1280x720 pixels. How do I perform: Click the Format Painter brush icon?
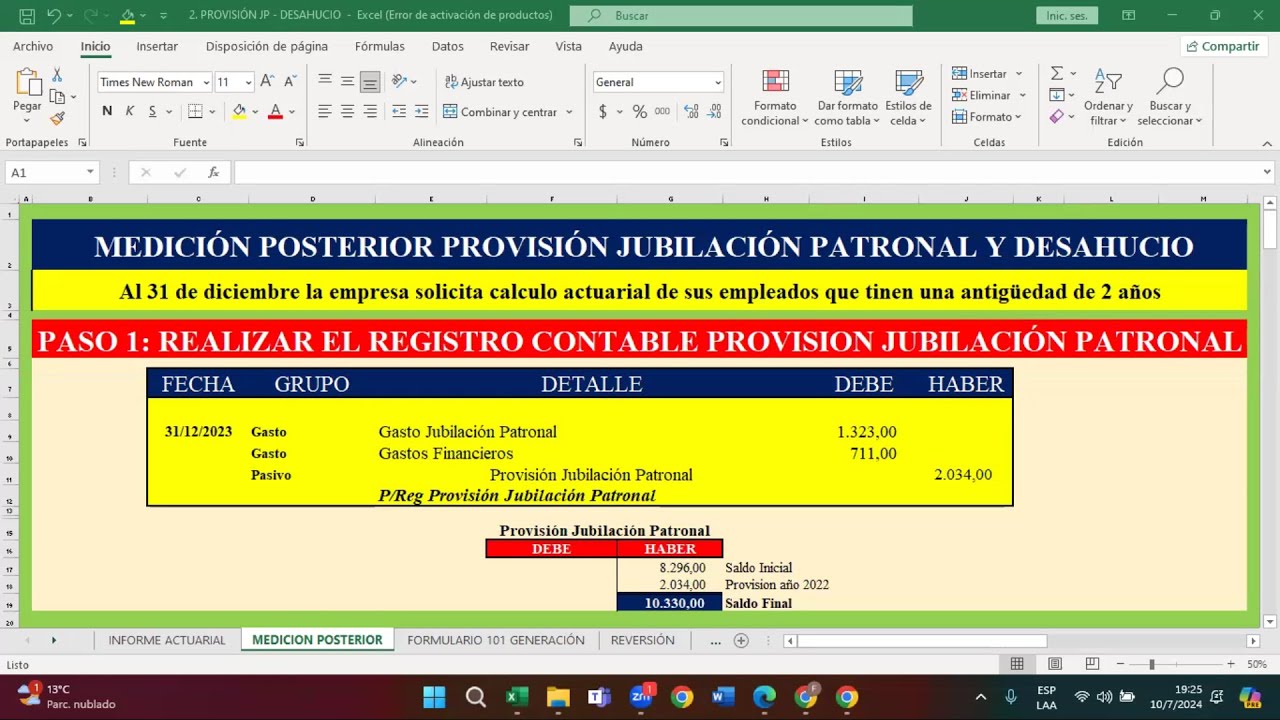click(x=57, y=118)
